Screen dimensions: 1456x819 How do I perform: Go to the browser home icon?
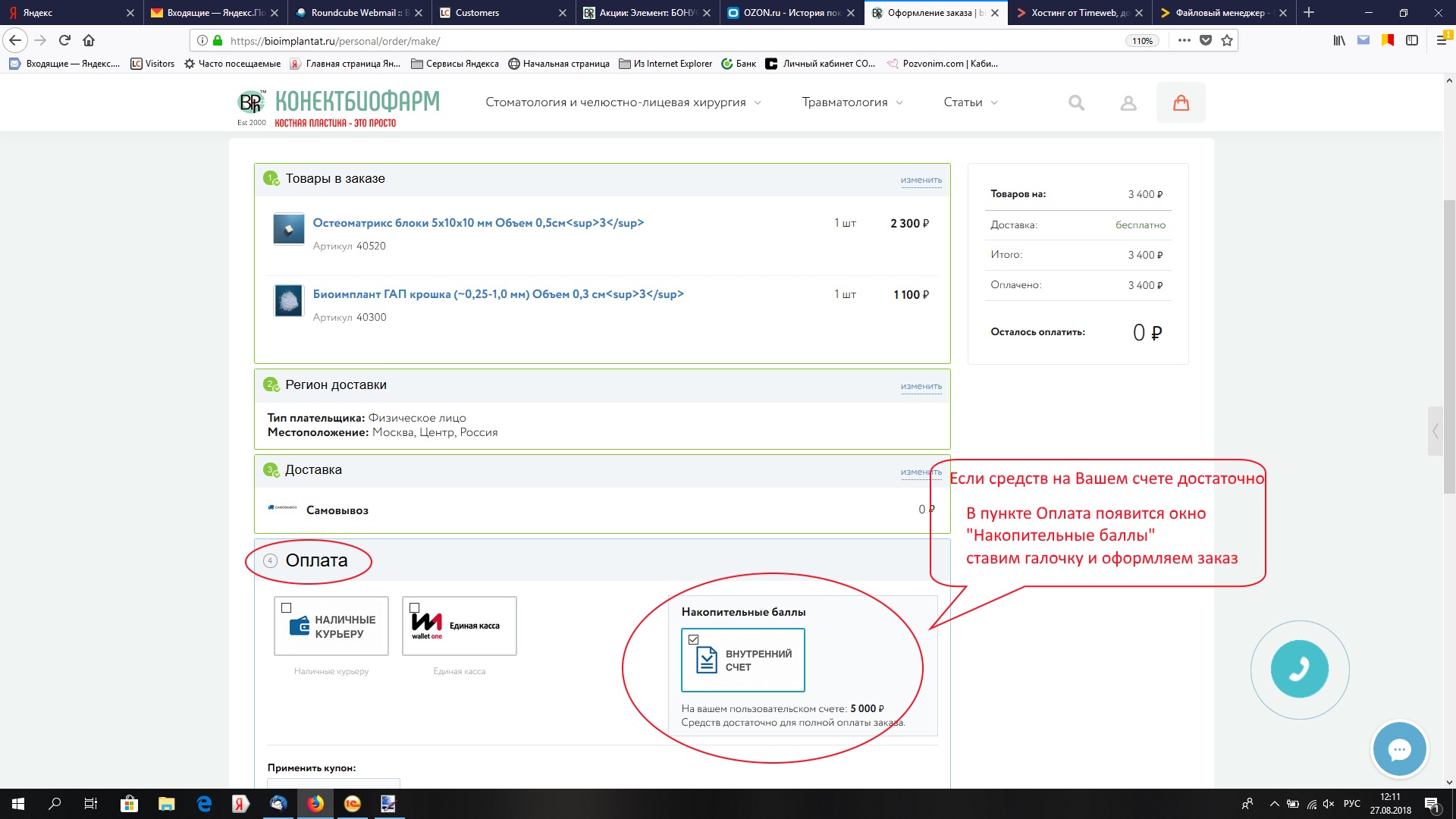(x=89, y=41)
